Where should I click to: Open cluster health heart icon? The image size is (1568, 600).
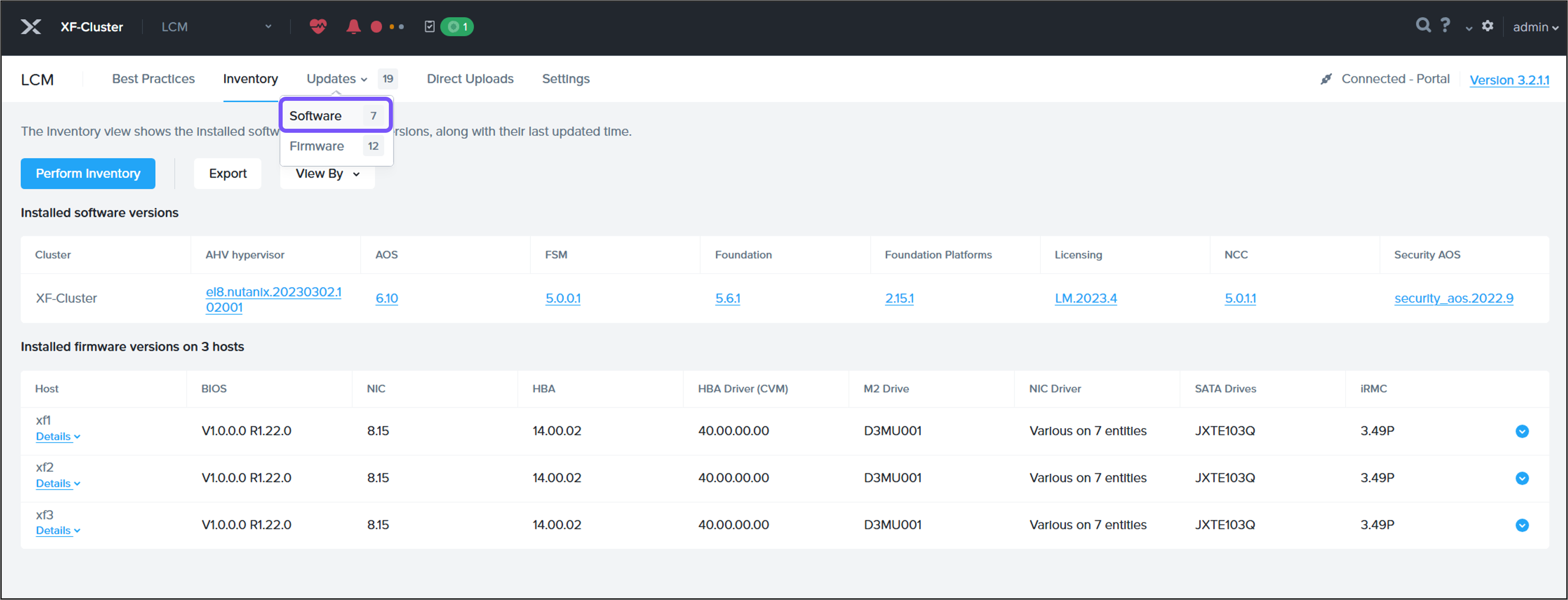[318, 27]
